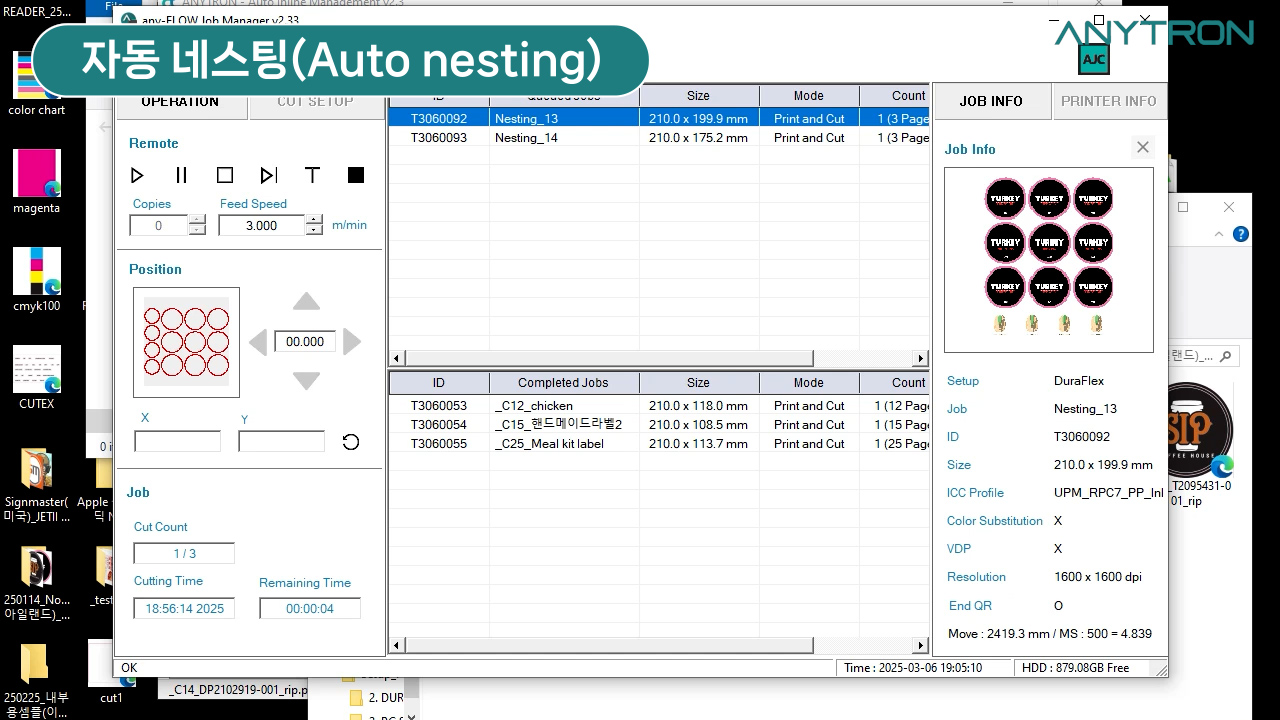The width and height of the screenshot is (1280, 720).
Task: Click the solid black square Remote icon
Action: click(x=356, y=175)
